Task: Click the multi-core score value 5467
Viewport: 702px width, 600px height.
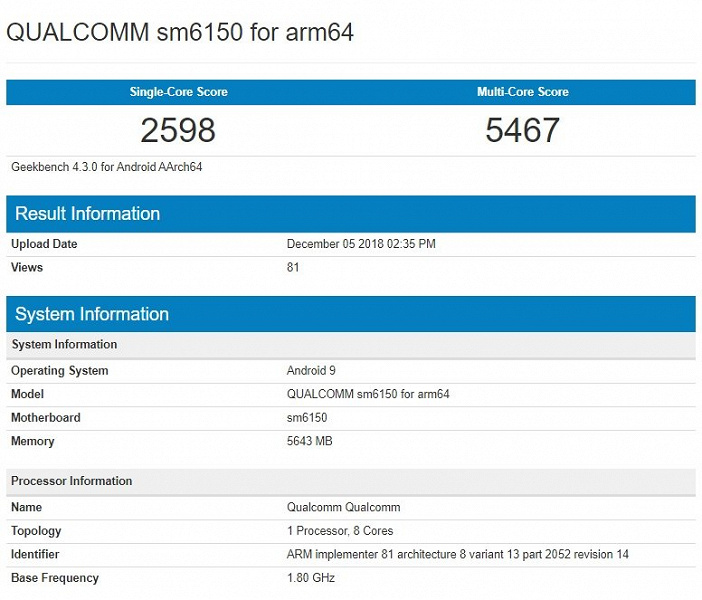Action: (x=522, y=130)
